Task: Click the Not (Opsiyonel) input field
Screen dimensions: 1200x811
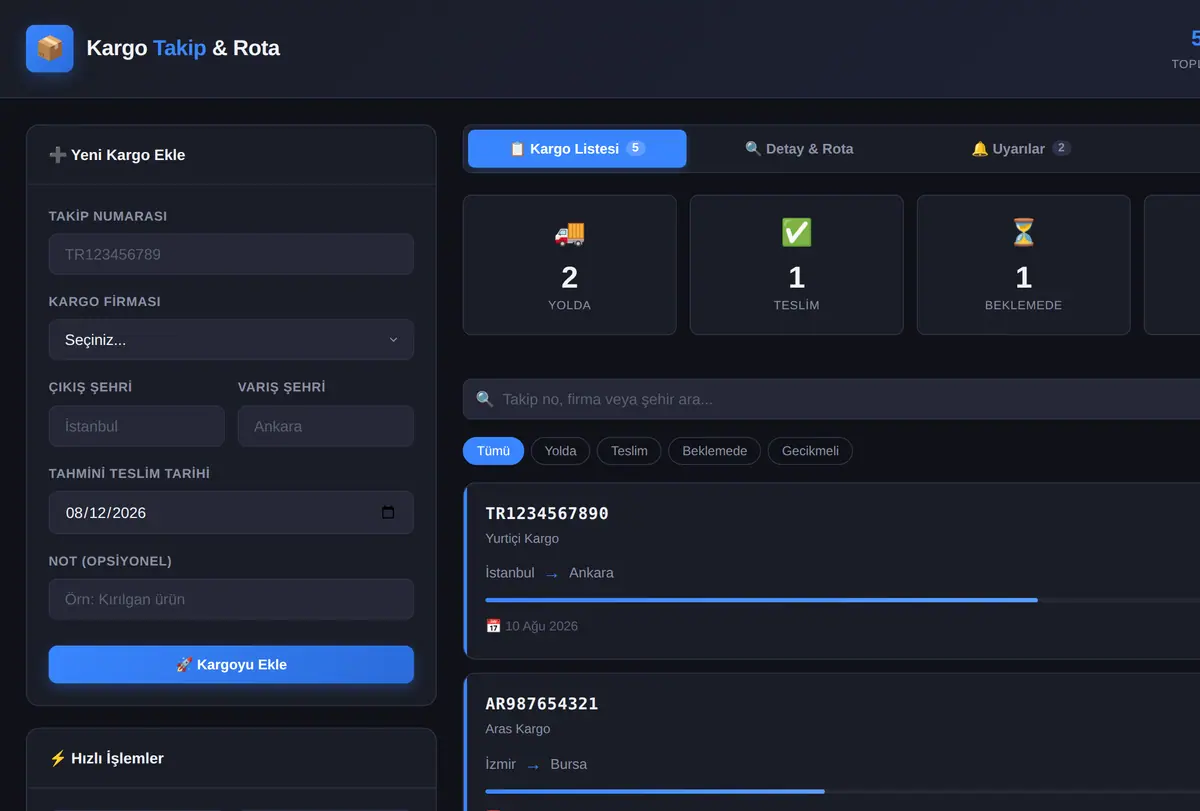Action: pos(231,599)
